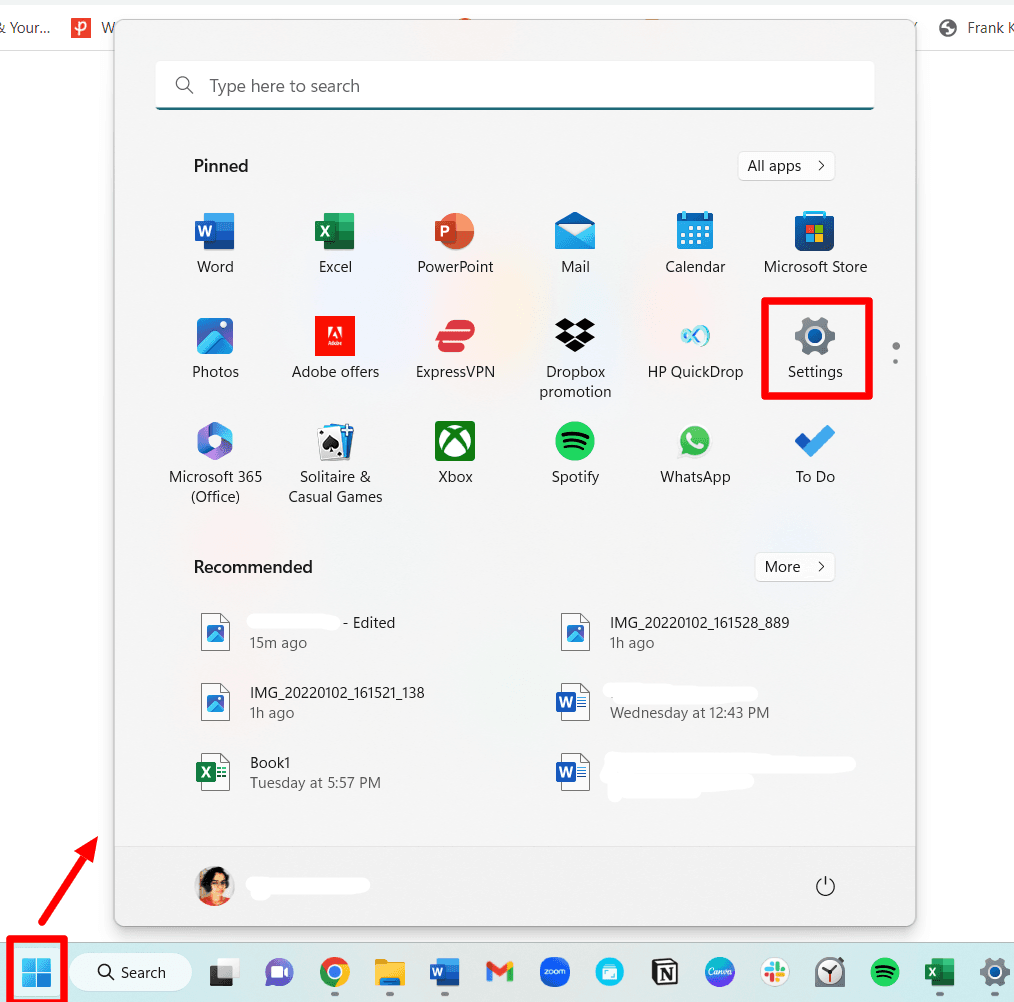This screenshot has width=1014, height=1002.
Task: Launch Canva from the taskbar
Action: point(719,971)
